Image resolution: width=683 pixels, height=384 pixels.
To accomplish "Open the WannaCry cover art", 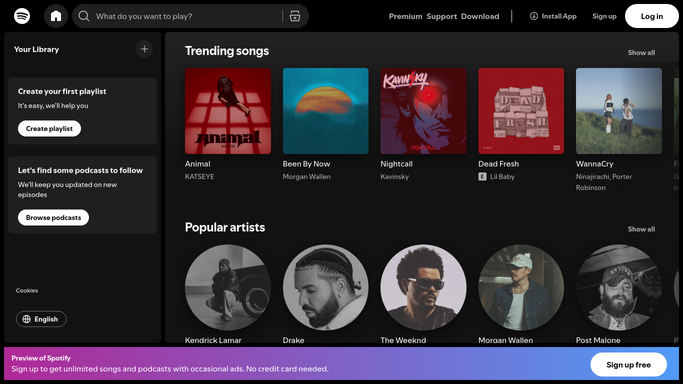I will pos(619,111).
